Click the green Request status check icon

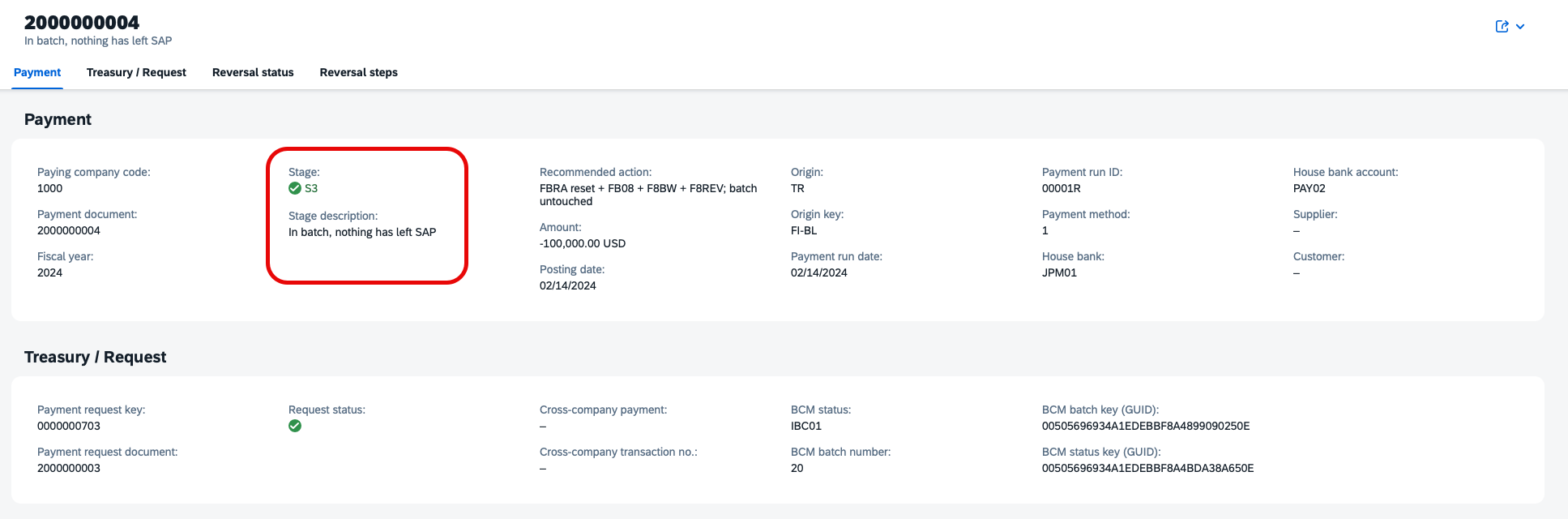click(295, 426)
